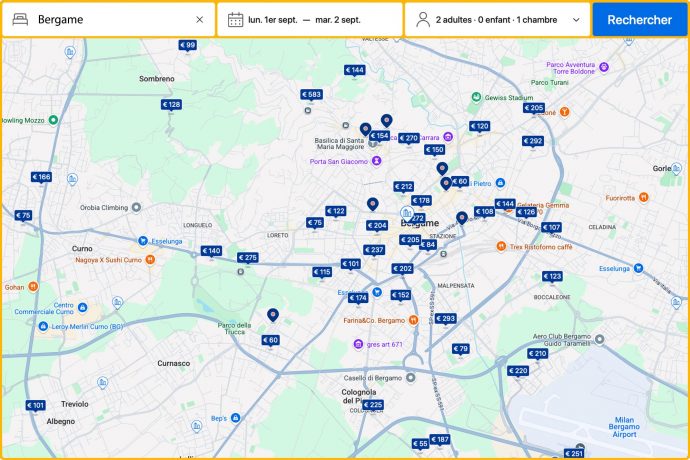
Task: Click the Gewiss Stadium map icon
Action: point(478,98)
